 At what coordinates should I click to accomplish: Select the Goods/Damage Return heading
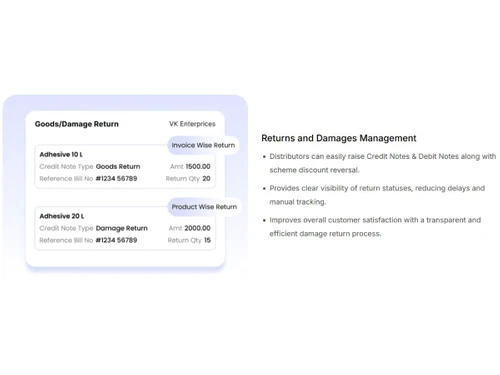click(x=77, y=124)
